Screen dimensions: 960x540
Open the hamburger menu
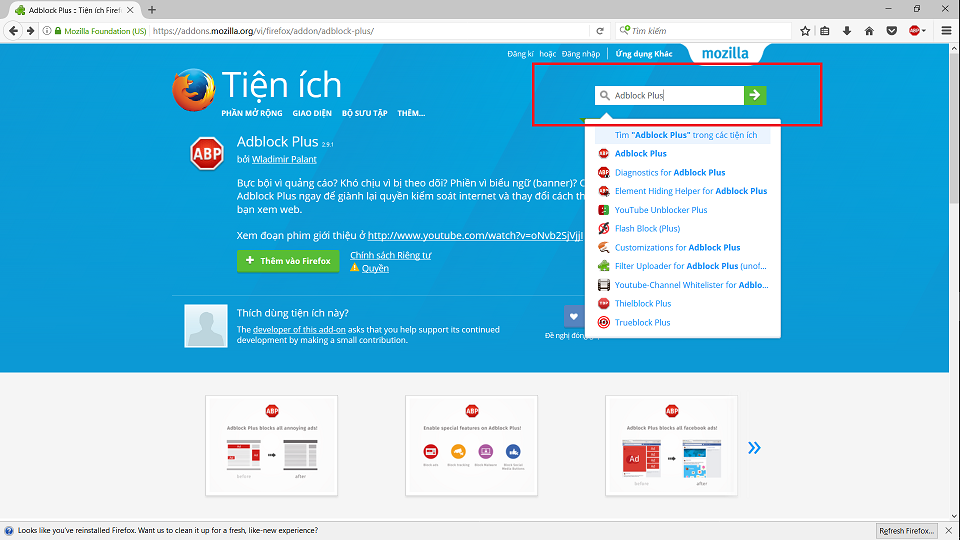pos(946,31)
